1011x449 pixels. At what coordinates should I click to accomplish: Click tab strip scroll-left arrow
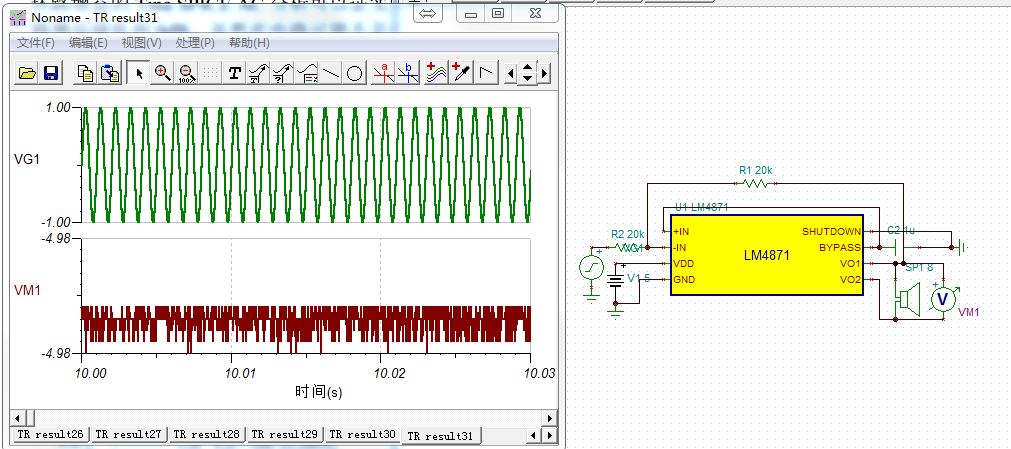coord(533,436)
